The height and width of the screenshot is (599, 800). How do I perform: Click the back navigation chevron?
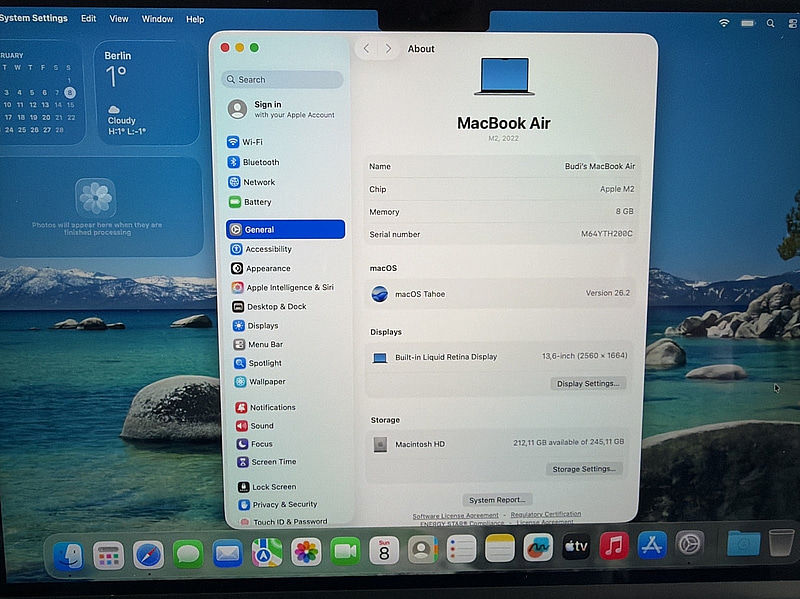366,48
